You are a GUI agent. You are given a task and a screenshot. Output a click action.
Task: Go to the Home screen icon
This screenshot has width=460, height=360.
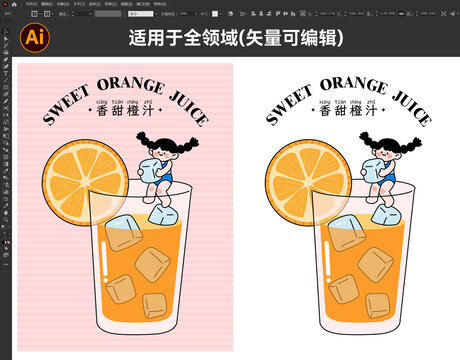pos(14,5)
